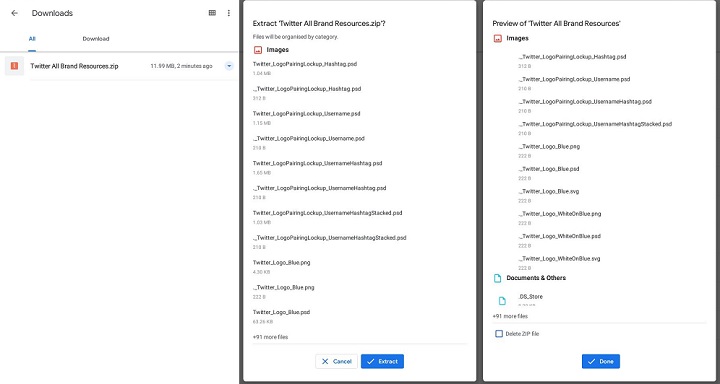Click Images category icon in Preview dialog
This screenshot has width=720, height=384.
tap(498, 39)
